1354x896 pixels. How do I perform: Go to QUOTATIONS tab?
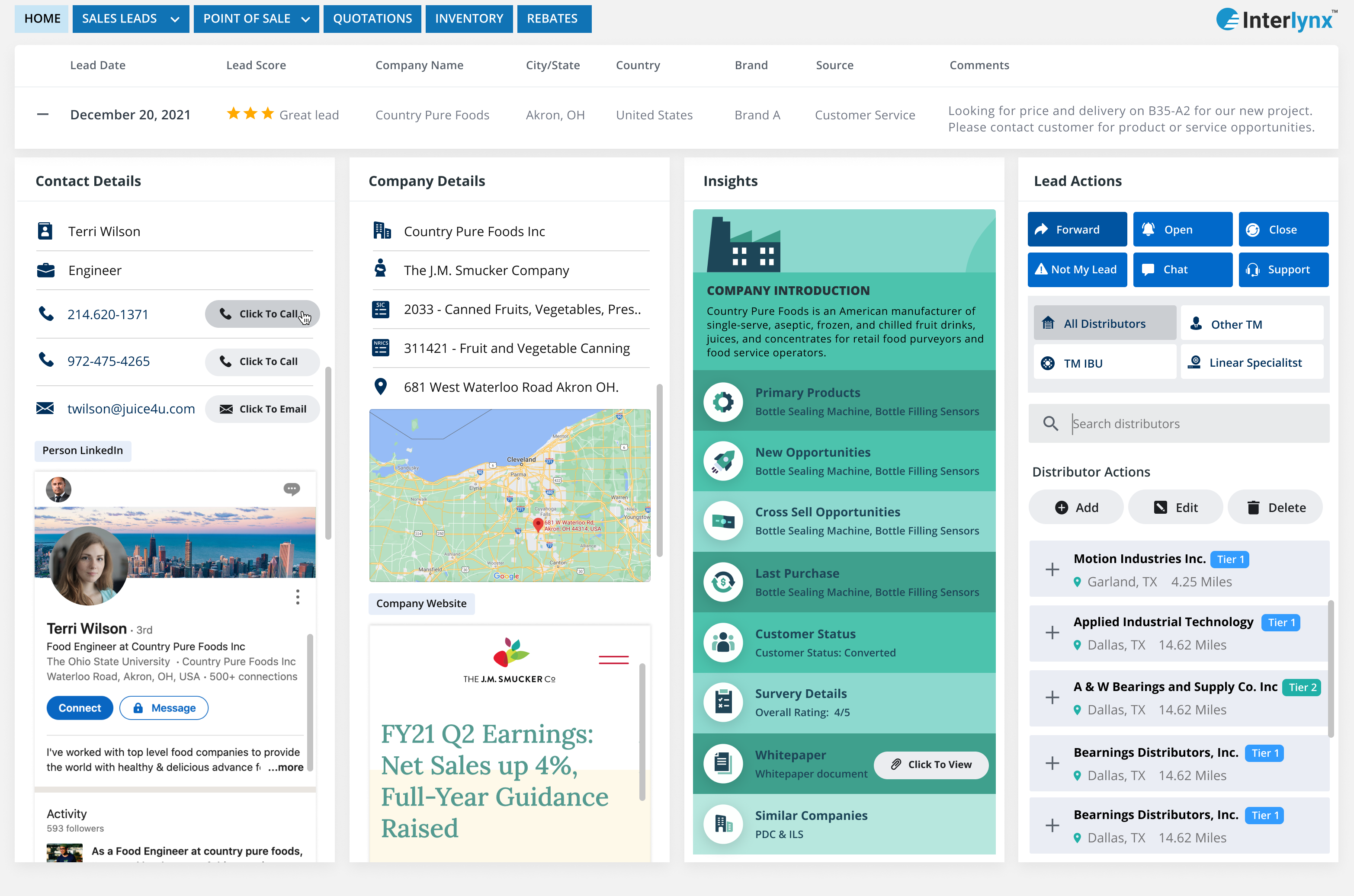click(372, 18)
